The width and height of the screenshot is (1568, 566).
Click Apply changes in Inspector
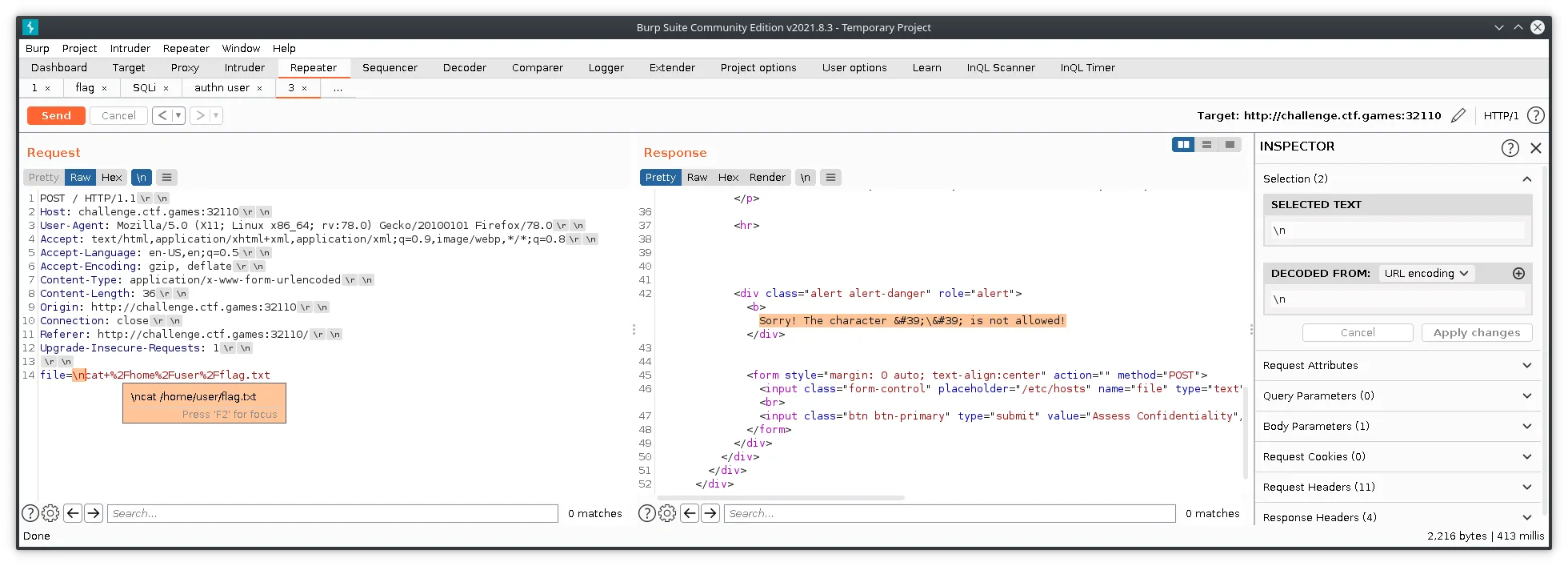pyautogui.click(x=1477, y=332)
